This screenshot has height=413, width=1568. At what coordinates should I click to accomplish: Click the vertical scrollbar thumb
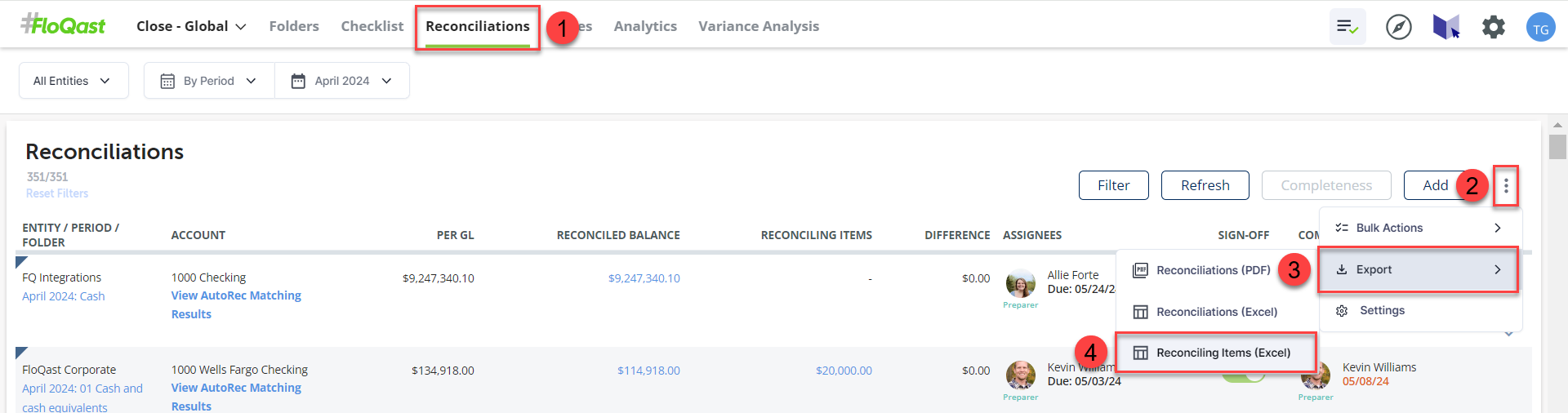pos(1557,147)
